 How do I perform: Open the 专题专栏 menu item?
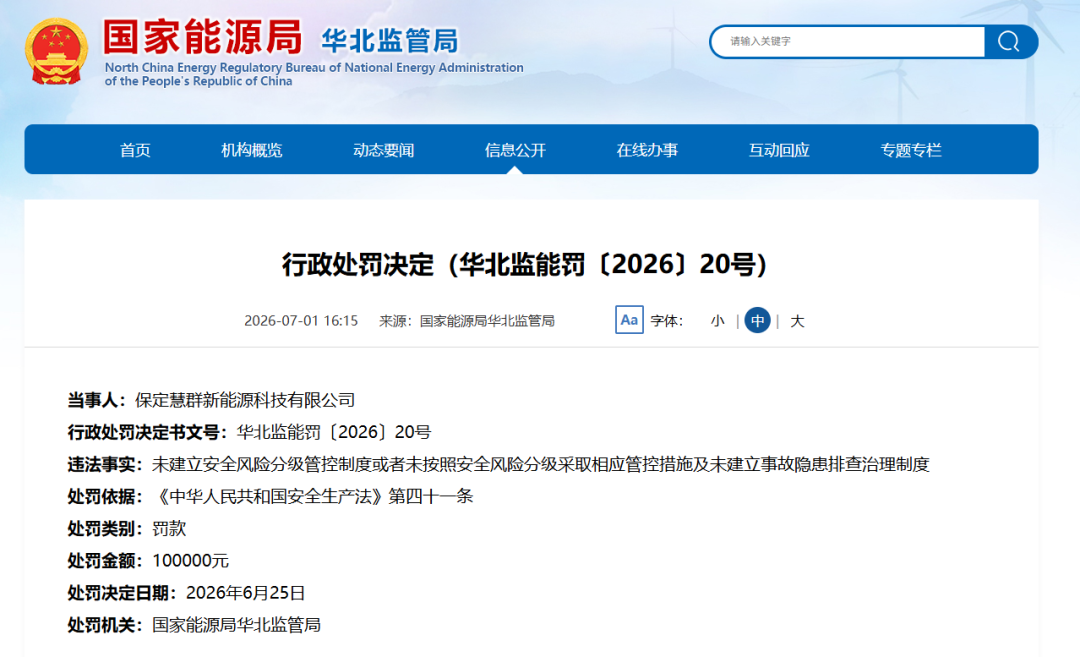point(911,150)
